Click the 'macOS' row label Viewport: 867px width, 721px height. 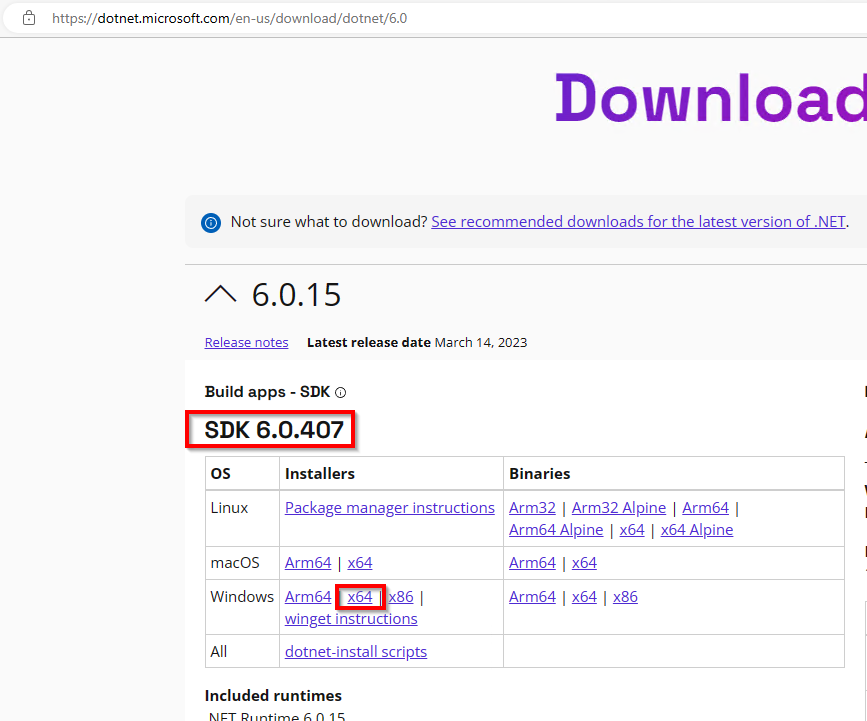coord(235,563)
